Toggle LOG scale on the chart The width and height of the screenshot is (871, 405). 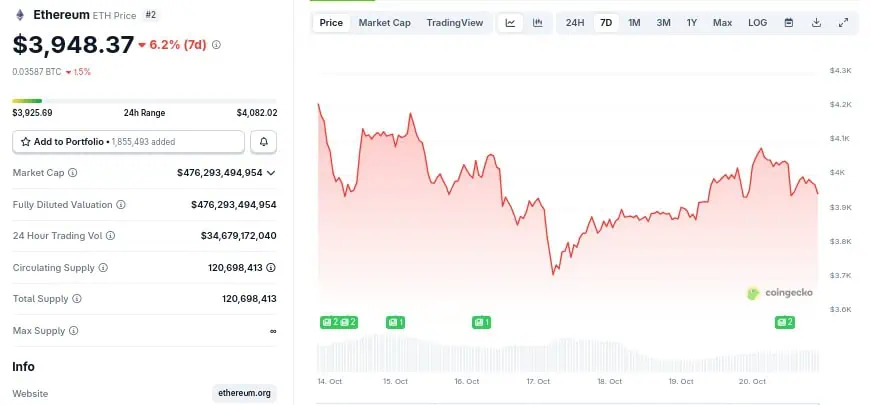click(758, 23)
